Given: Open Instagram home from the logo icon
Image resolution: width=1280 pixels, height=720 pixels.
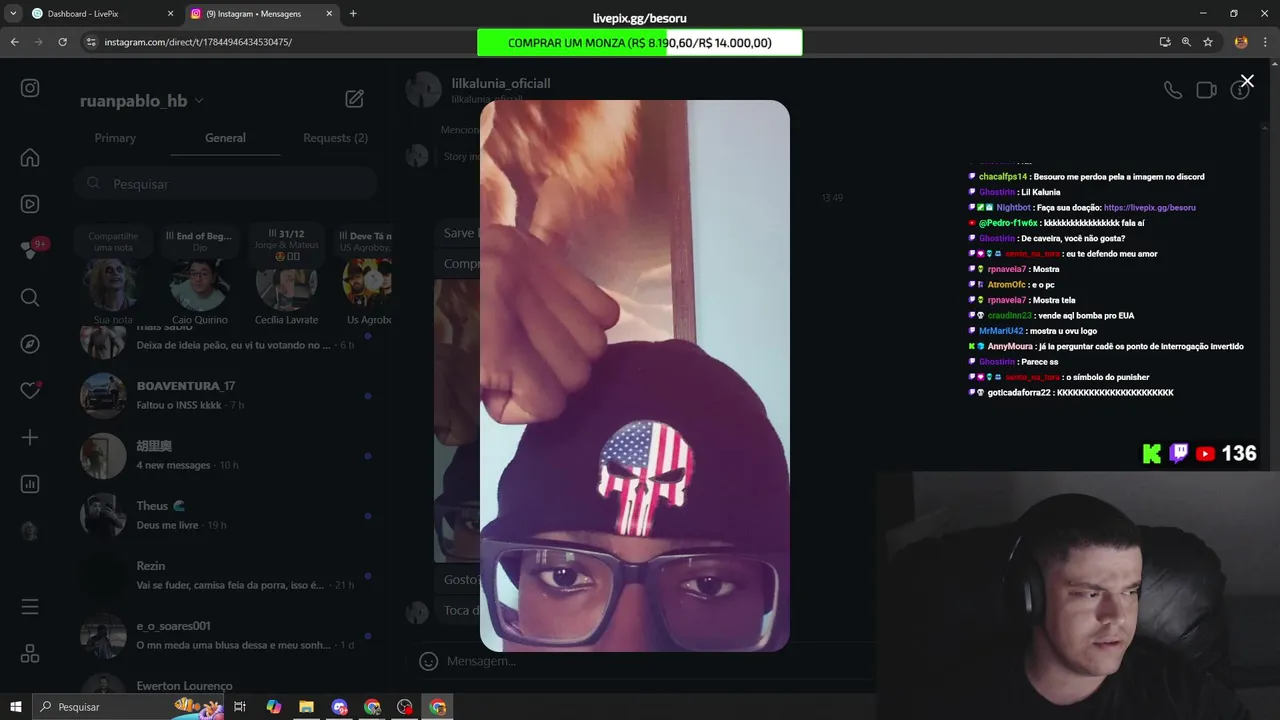Looking at the screenshot, I should 30,88.
